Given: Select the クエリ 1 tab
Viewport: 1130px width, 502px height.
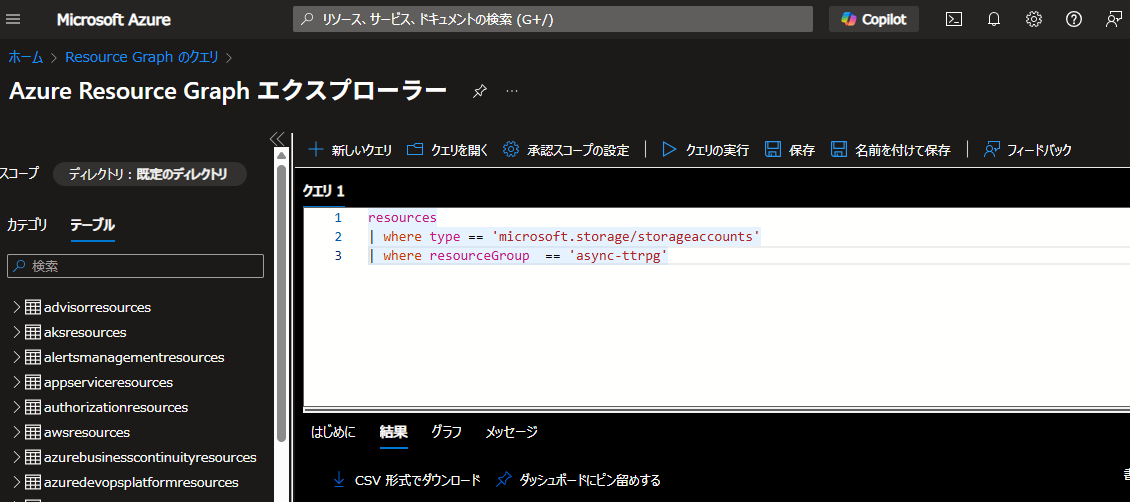Looking at the screenshot, I should pyautogui.click(x=324, y=191).
